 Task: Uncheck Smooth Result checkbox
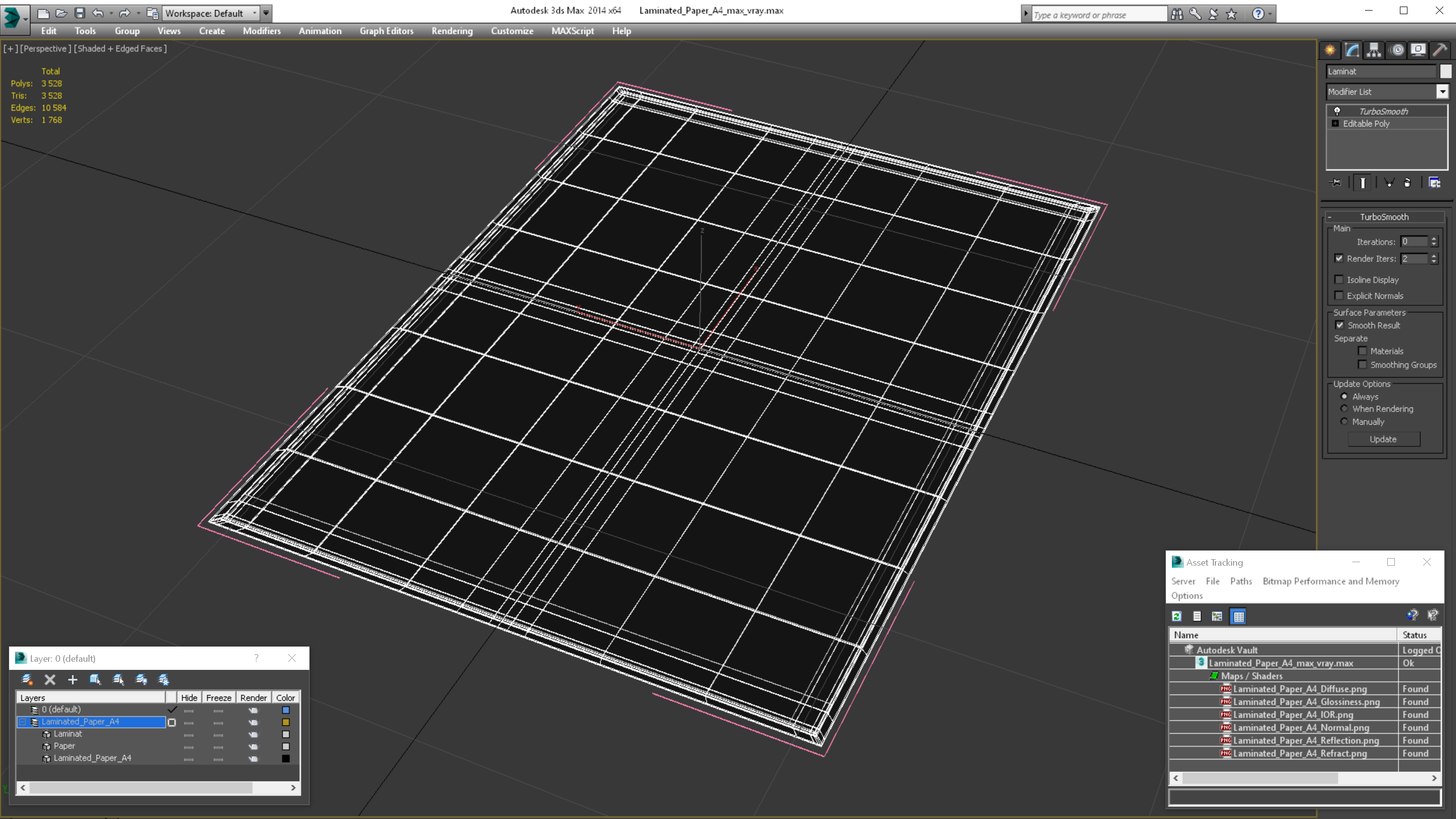click(1340, 325)
